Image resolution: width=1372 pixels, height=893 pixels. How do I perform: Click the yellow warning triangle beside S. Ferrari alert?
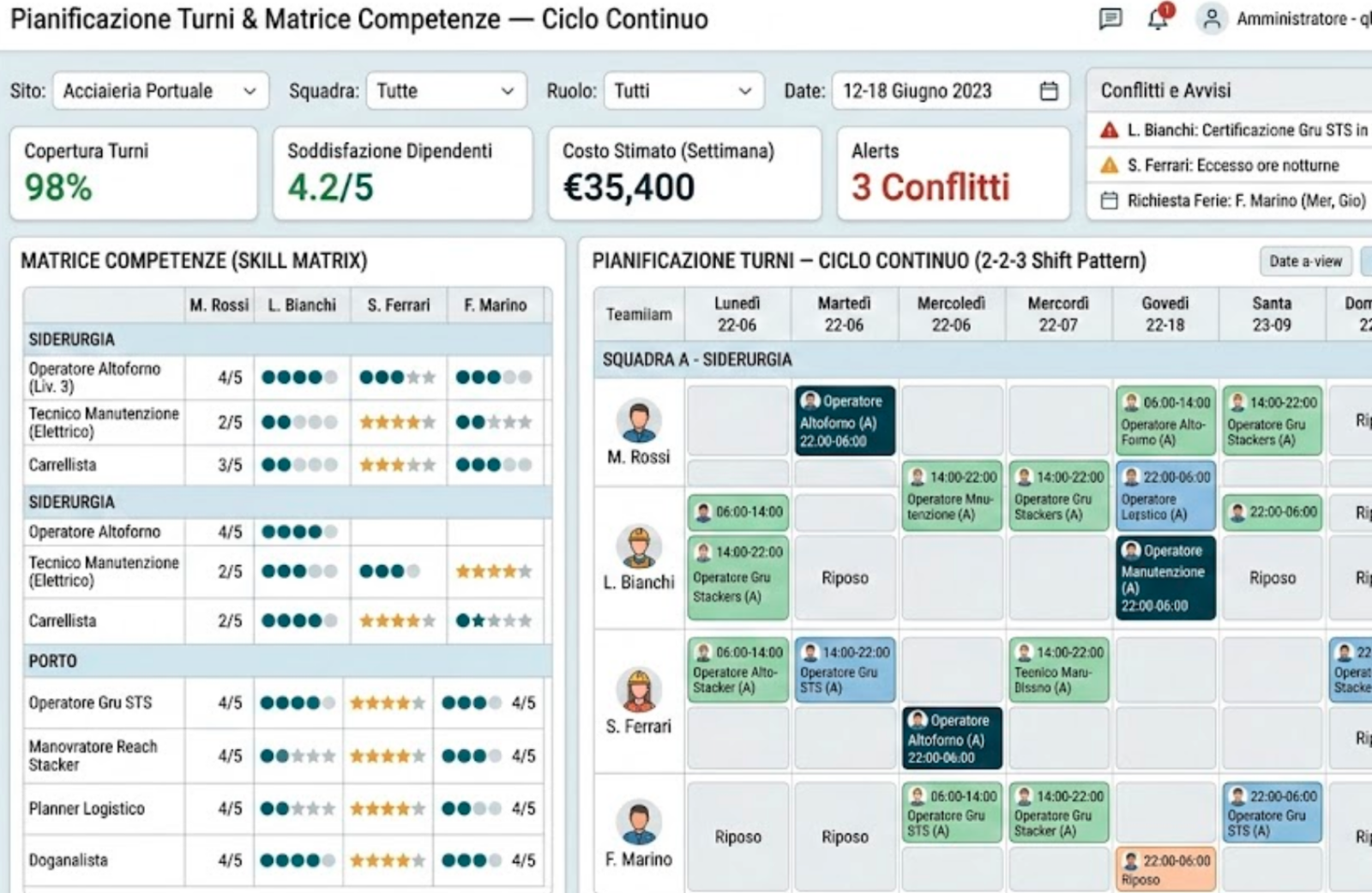coord(1112,166)
